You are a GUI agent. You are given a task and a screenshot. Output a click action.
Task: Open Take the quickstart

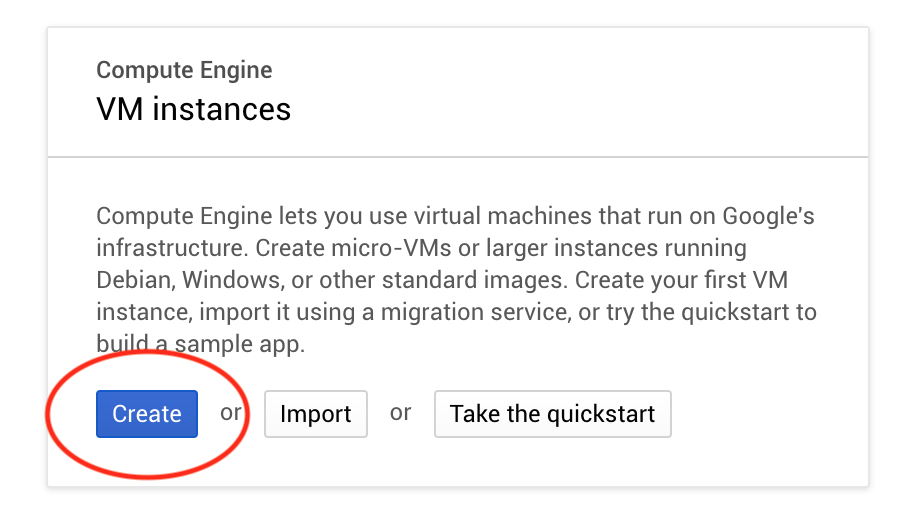pos(553,414)
